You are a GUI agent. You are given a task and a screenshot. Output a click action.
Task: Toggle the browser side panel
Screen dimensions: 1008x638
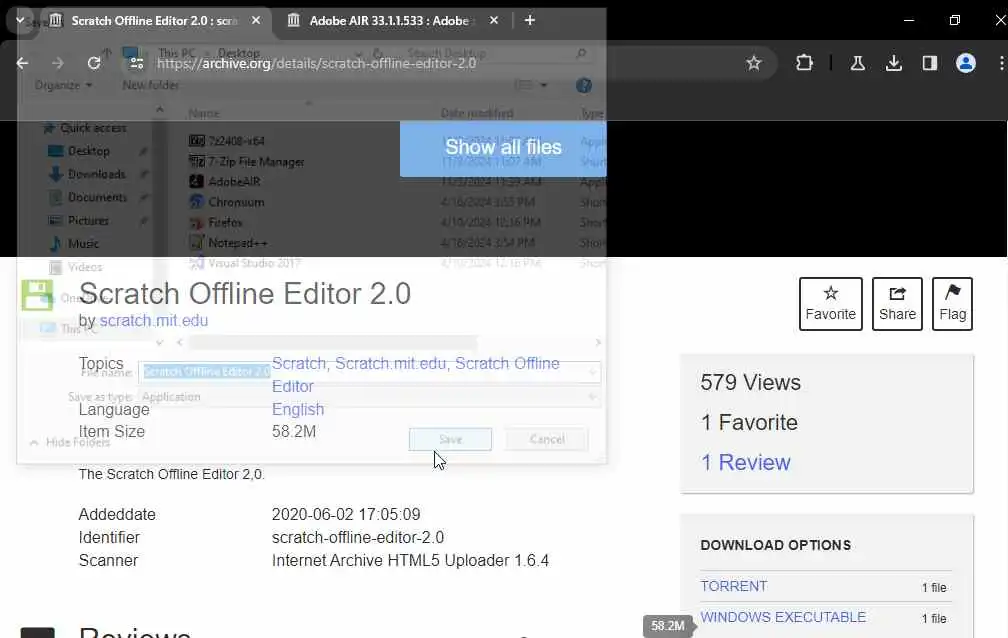930,63
